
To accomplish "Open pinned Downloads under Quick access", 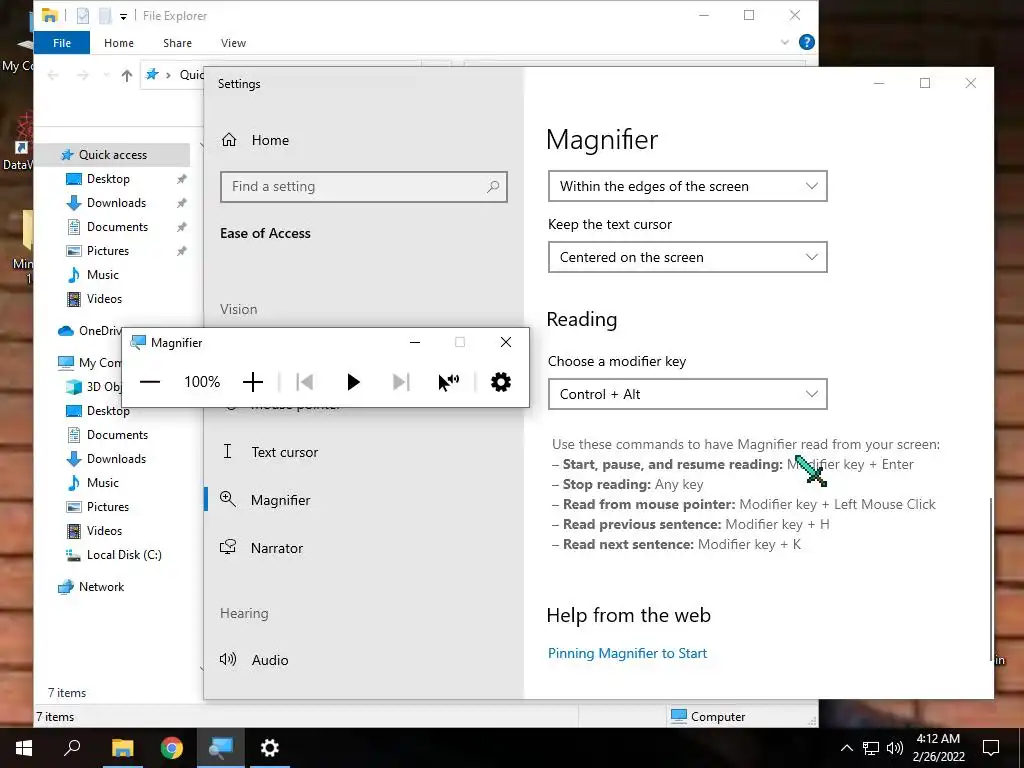I will [116, 203].
